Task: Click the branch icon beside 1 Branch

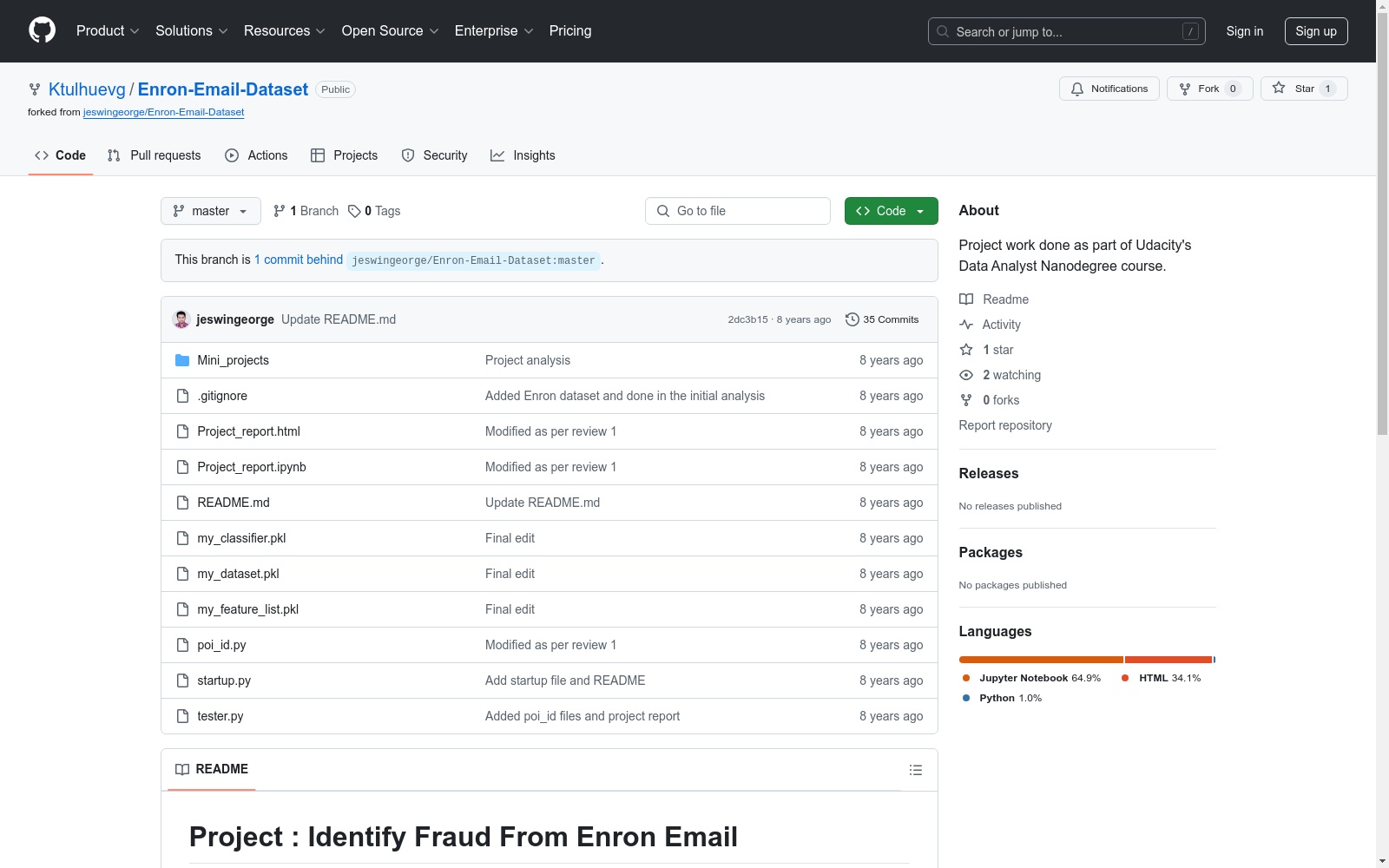Action: (280, 211)
